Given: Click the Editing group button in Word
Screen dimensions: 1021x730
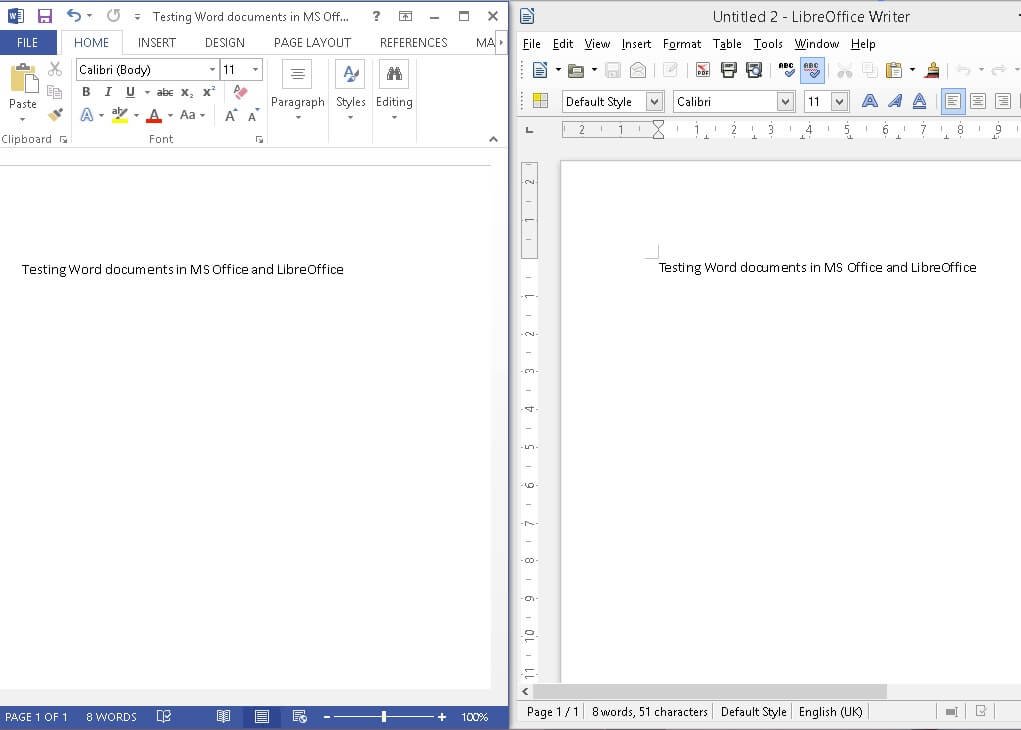Looking at the screenshot, I should [x=394, y=91].
